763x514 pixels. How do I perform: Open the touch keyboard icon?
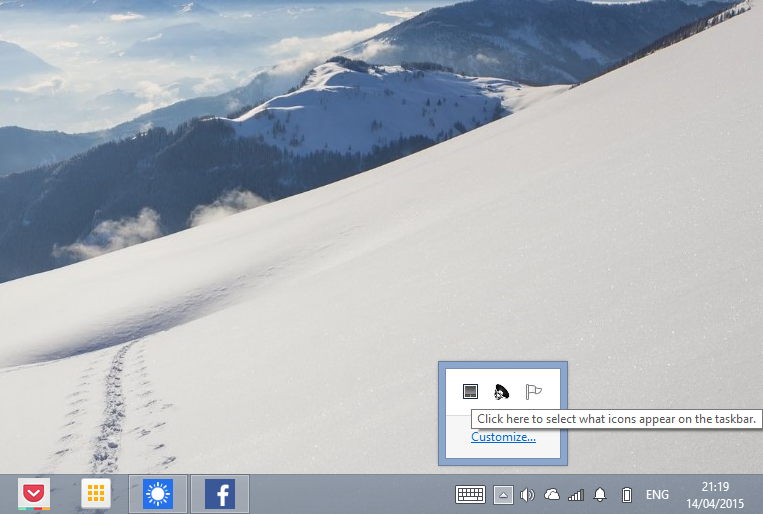(470, 495)
